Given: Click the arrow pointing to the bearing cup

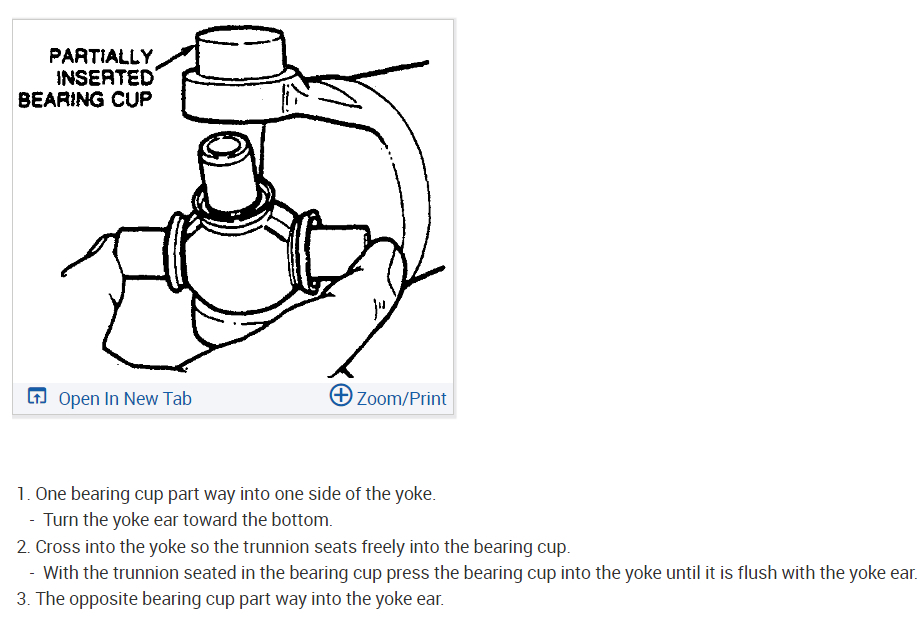Looking at the screenshot, I should click(174, 58).
